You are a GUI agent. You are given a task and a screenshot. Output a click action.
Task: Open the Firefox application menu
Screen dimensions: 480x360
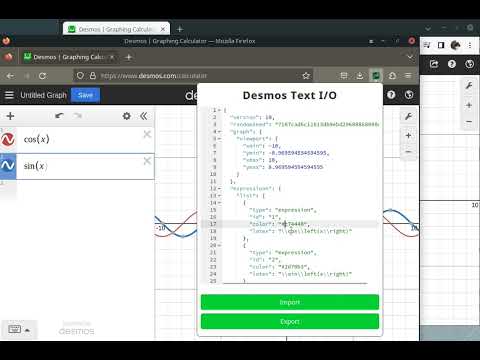pos(408,76)
